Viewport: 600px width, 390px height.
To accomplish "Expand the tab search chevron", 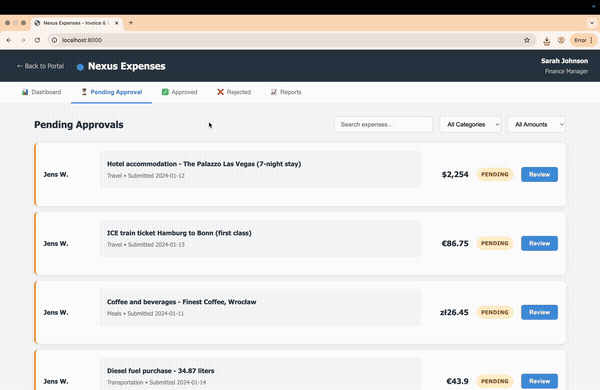I will point(592,23).
